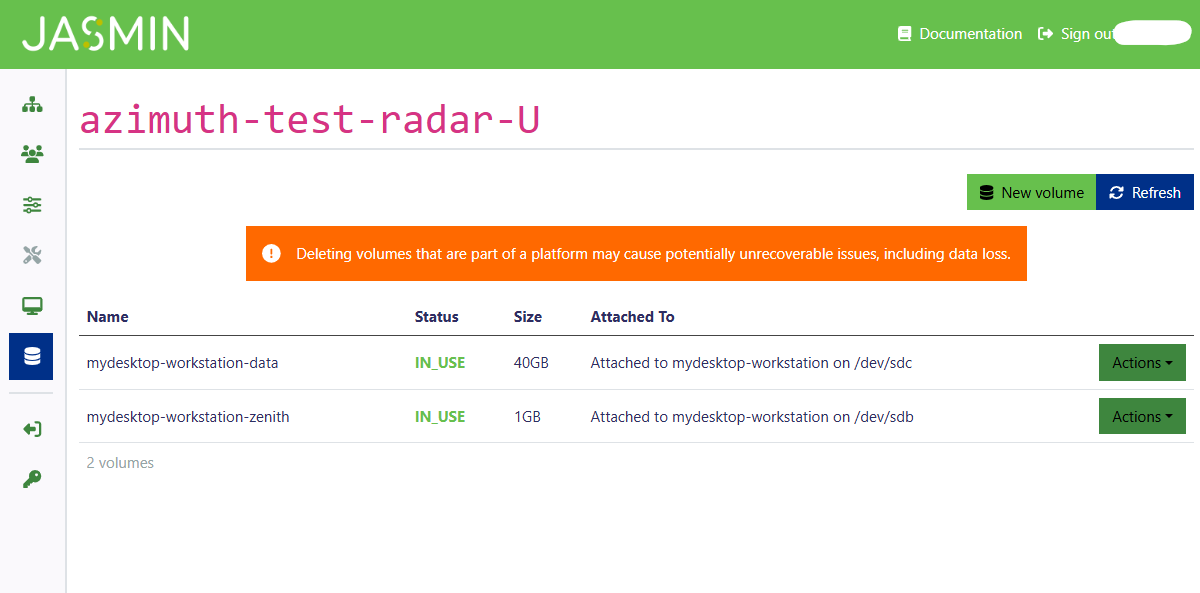The height and width of the screenshot is (593, 1200).
Task: Click the wrench and screwdriver tools icon
Action: pos(32,256)
